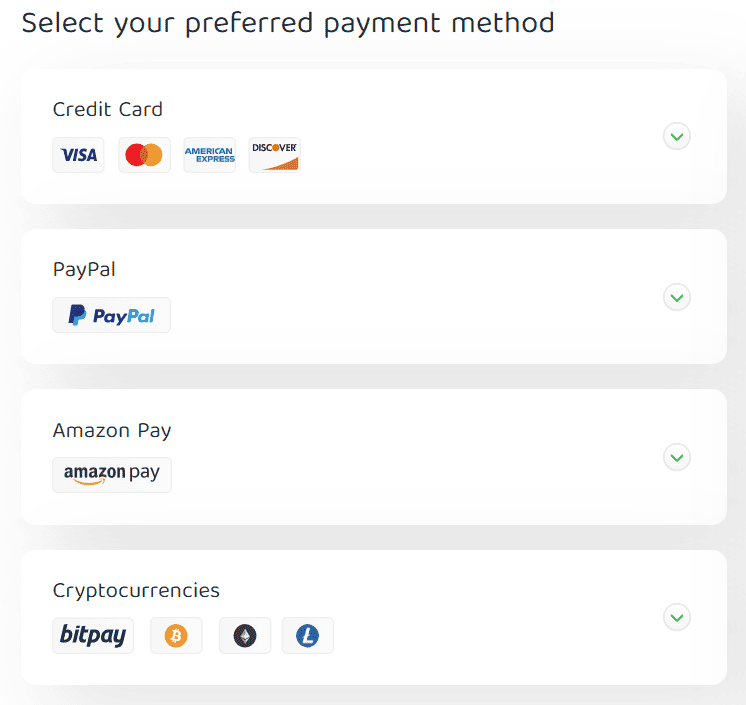
Task: Select the Cryptocurrencies label text
Action: coord(136,590)
